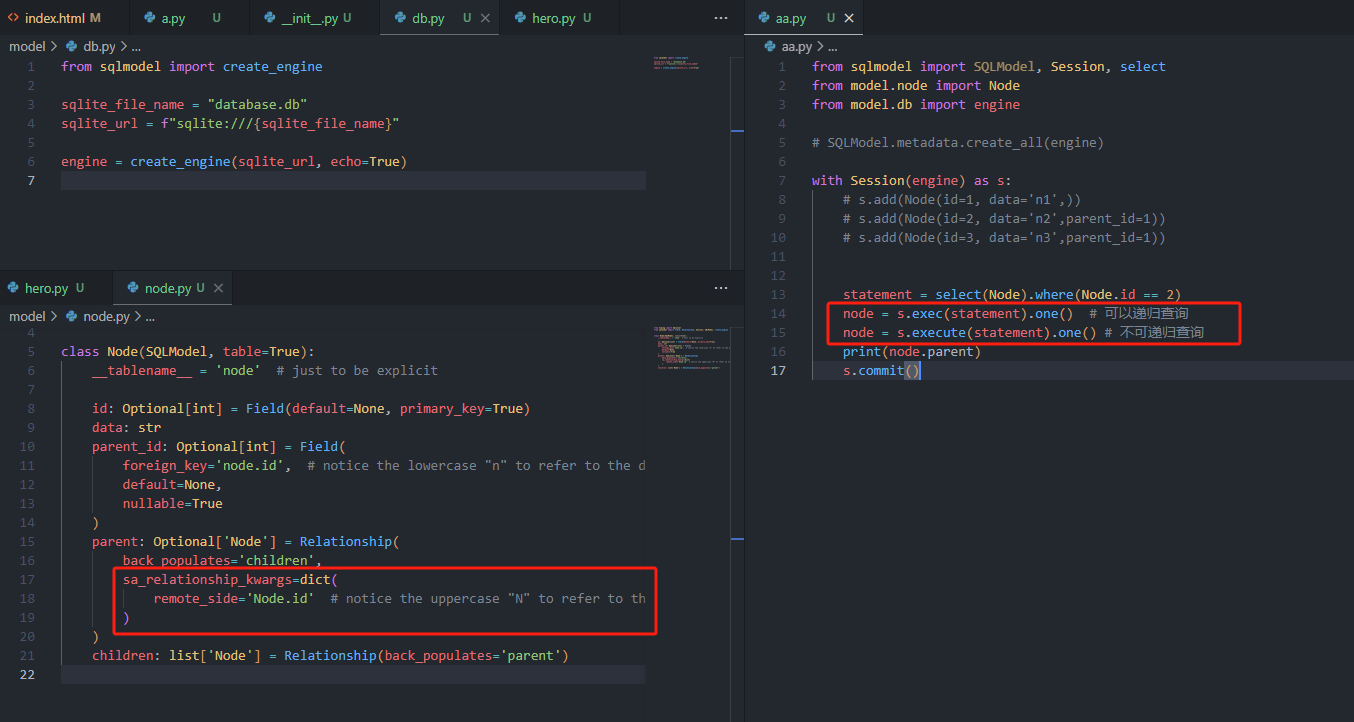
Task: Click 'with Session(engine) as s:' line
Action: click(912, 180)
